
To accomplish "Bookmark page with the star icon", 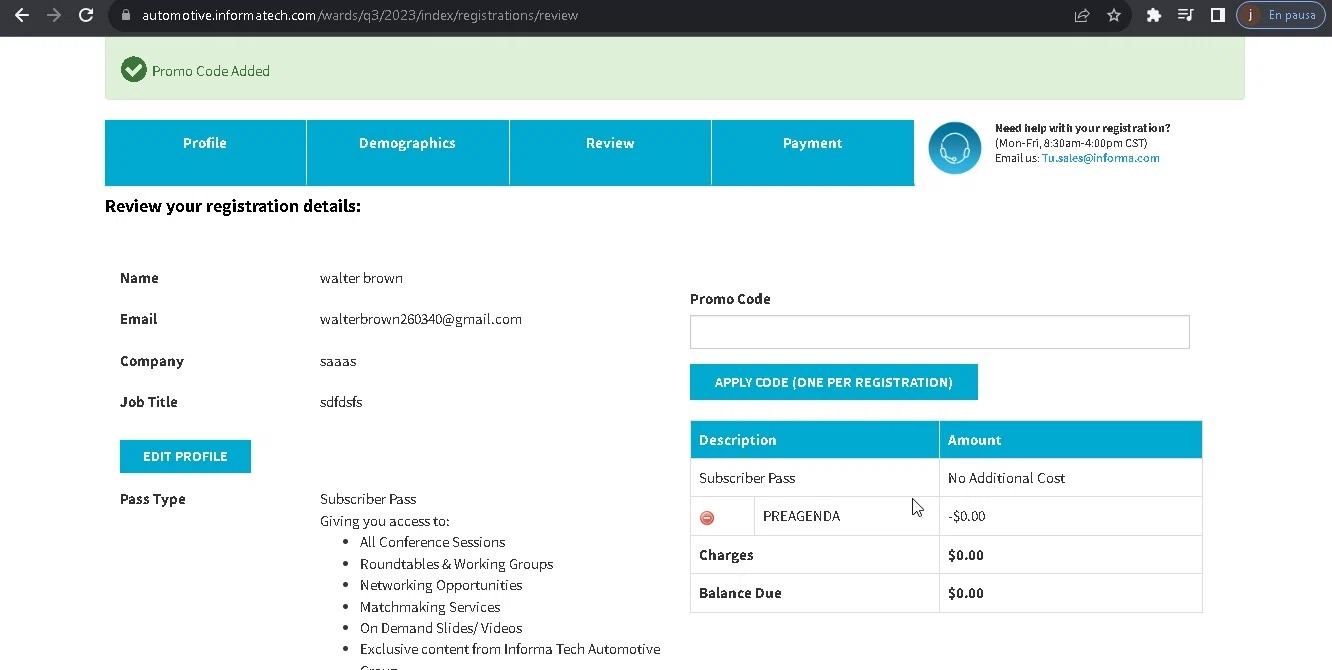I will coord(1113,15).
